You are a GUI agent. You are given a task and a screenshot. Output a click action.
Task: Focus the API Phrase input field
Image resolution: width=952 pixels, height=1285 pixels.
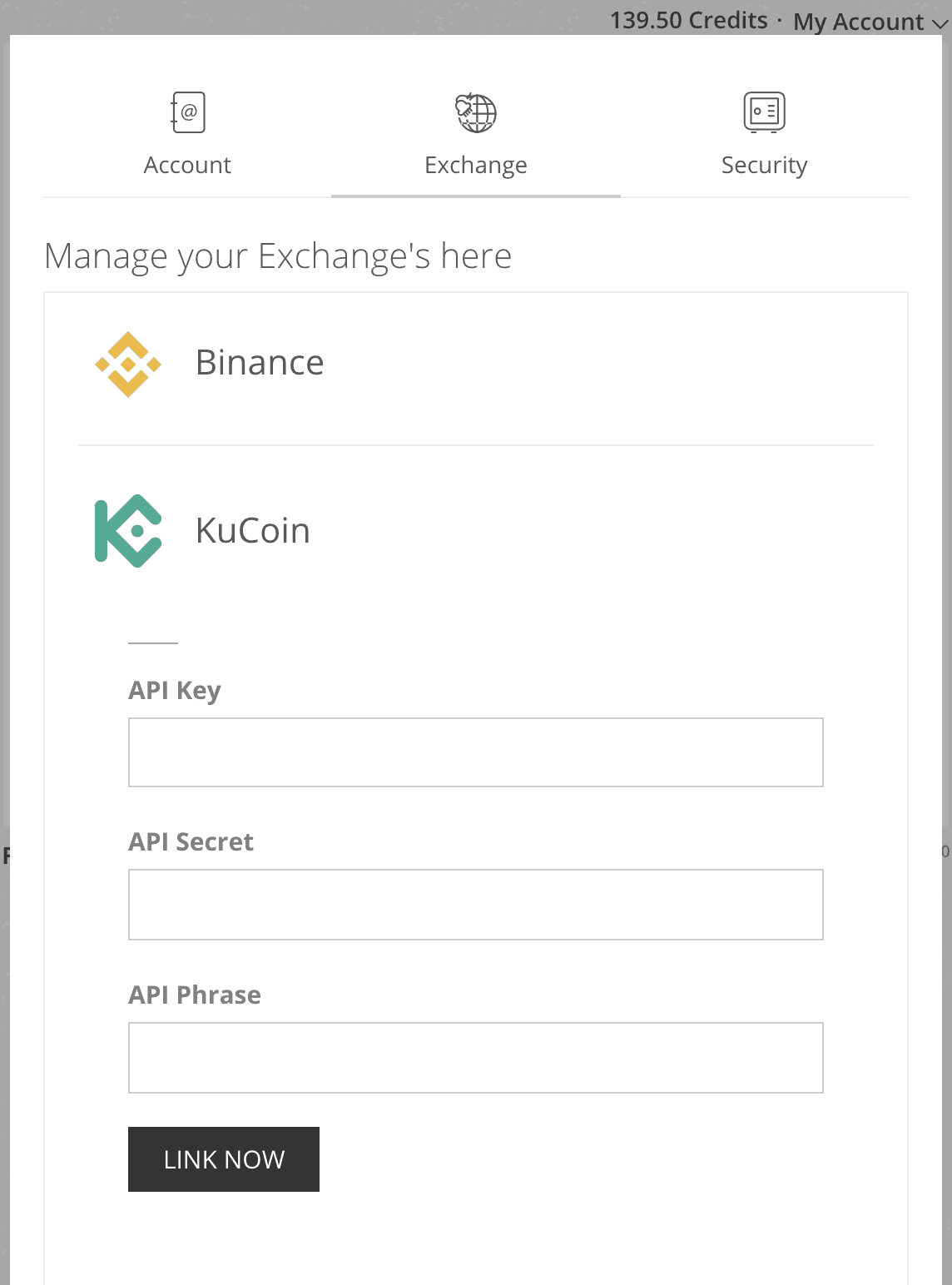pyautogui.click(x=476, y=1058)
